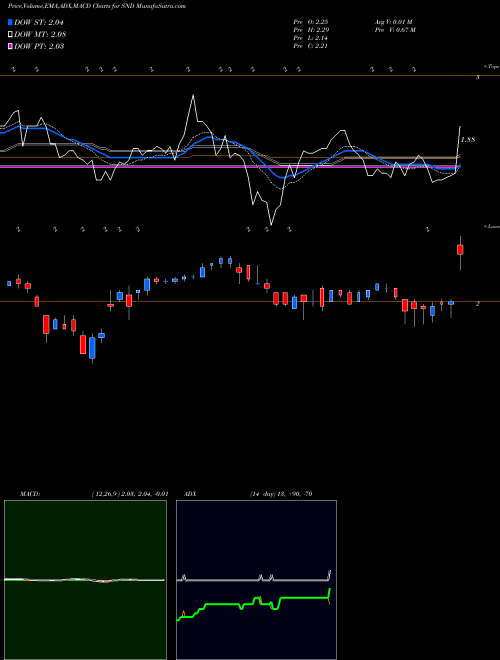This screenshot has width=500, height=660.
Task: Click the white DOW MT legend swatch
Action: [x=10, y=35]
